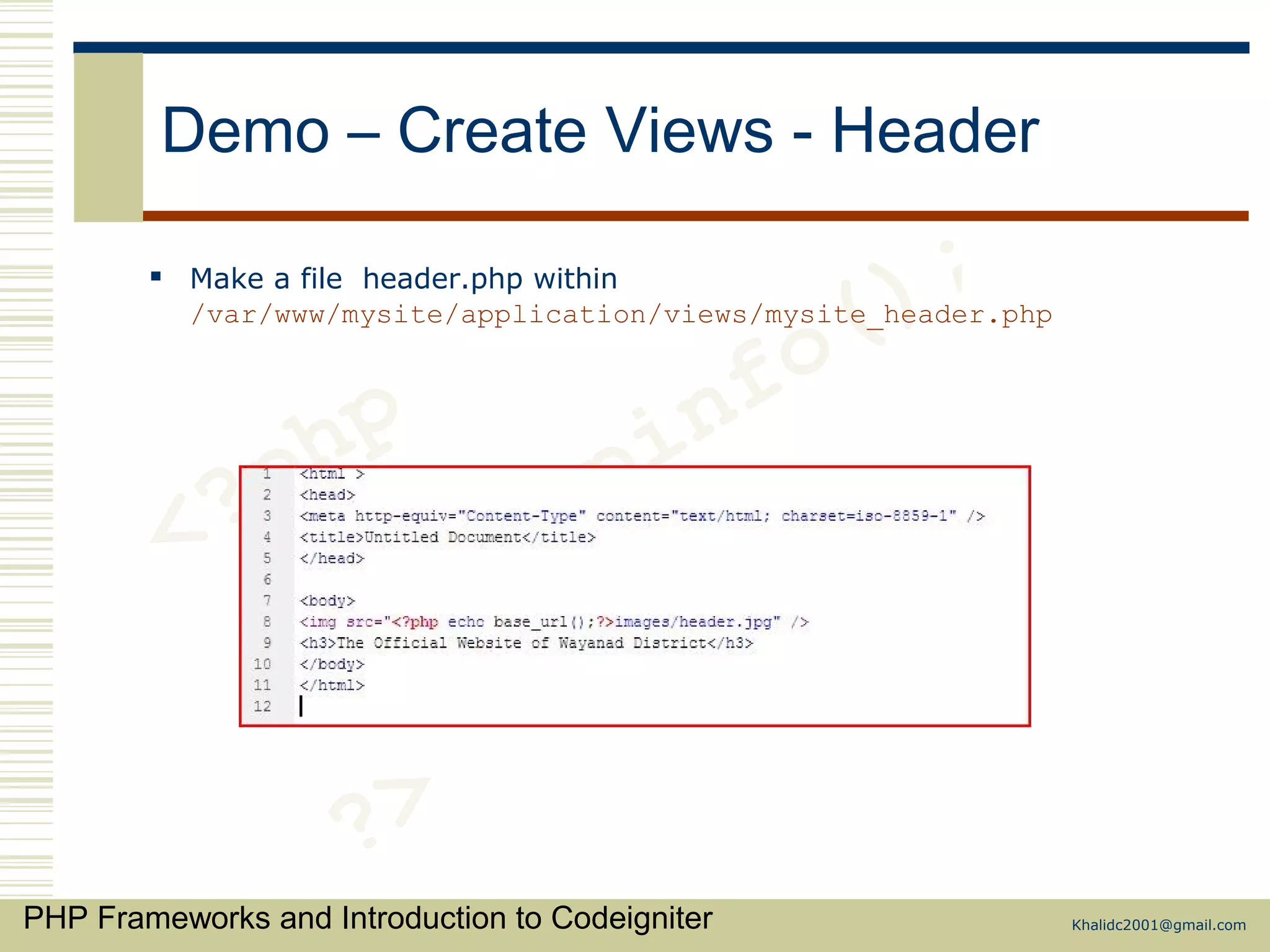Click the meta http-equiv Content-Type code line

click(642, 516)
